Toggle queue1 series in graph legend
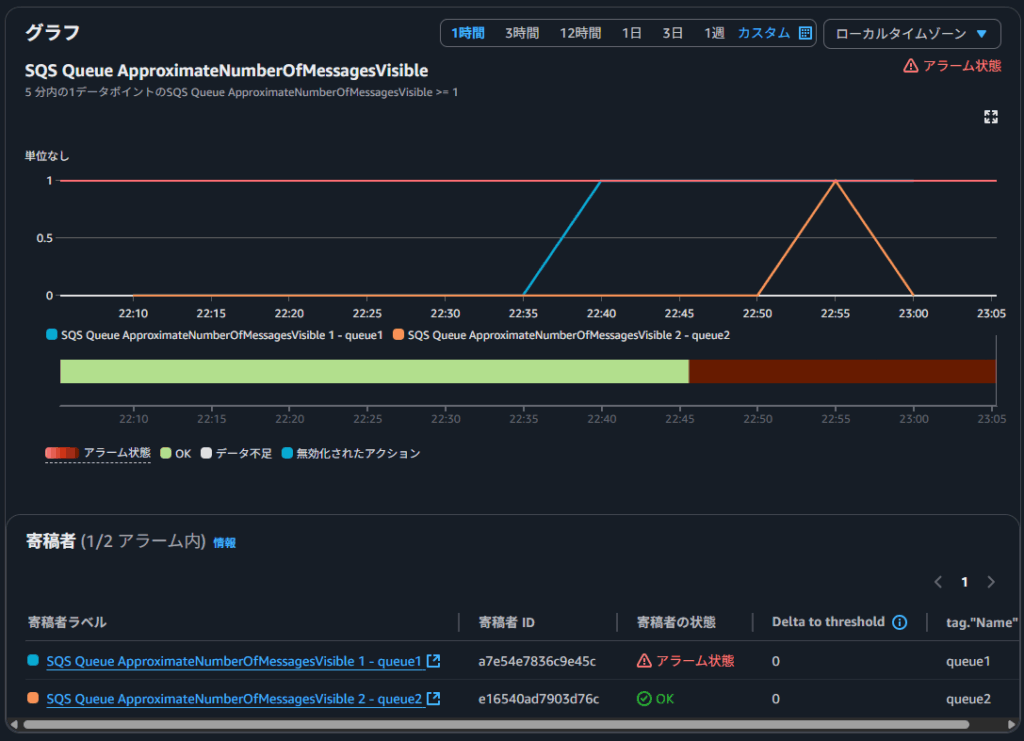 [214, 335]
